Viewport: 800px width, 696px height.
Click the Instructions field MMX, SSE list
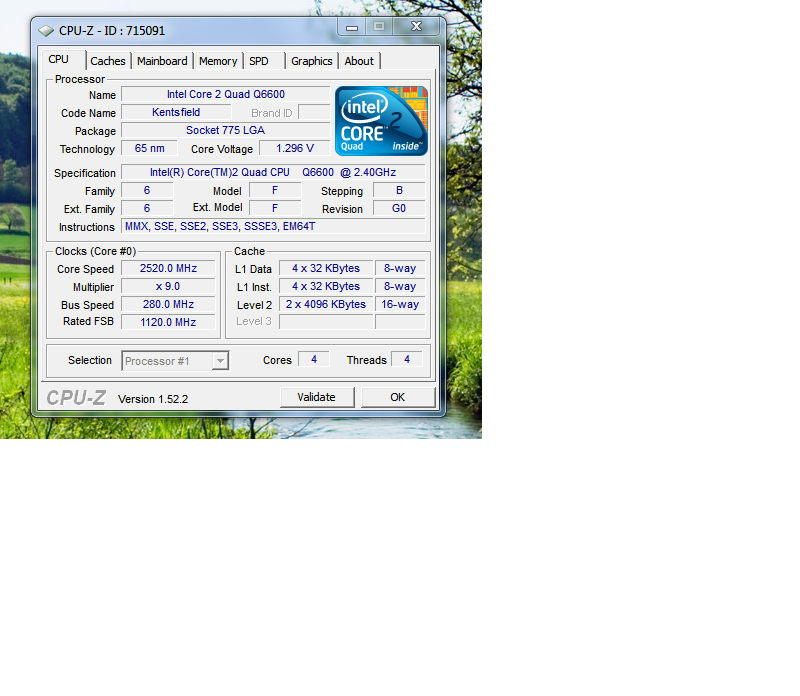point(273,226)
